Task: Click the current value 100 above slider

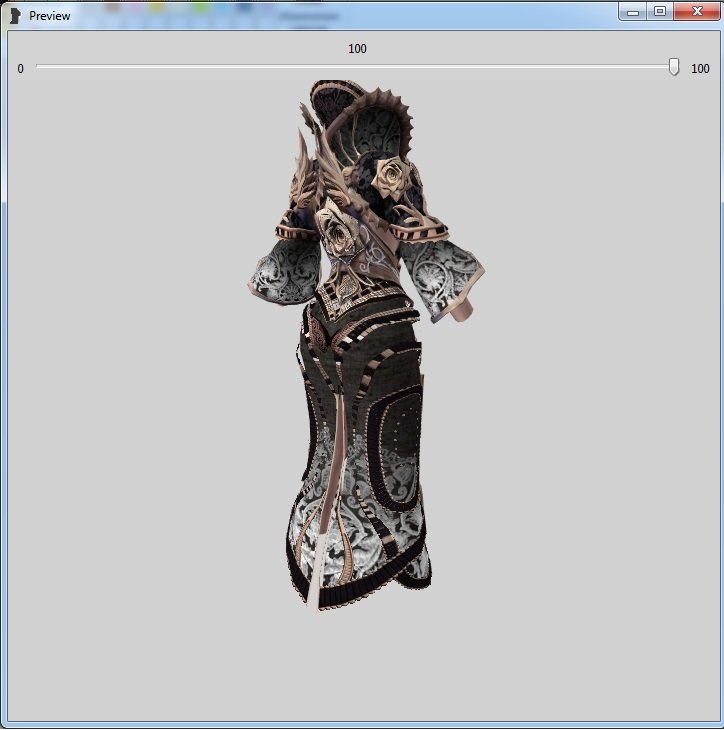Action: 357,49
